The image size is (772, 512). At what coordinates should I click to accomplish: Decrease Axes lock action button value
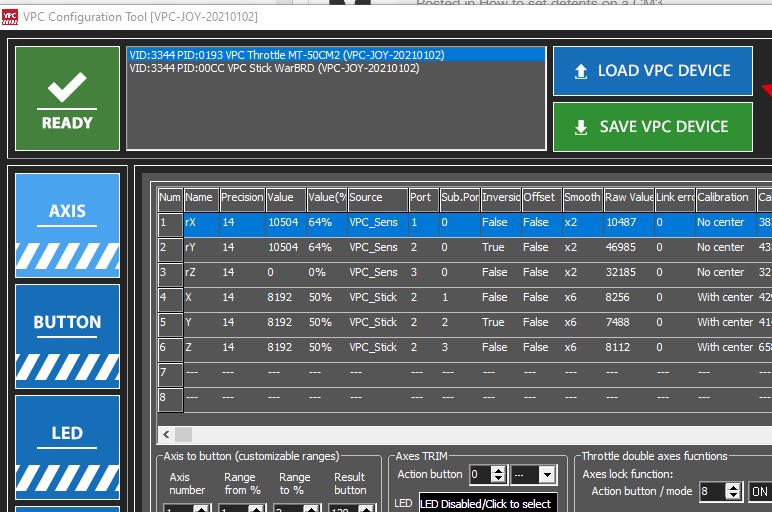(x=733, y=496)
